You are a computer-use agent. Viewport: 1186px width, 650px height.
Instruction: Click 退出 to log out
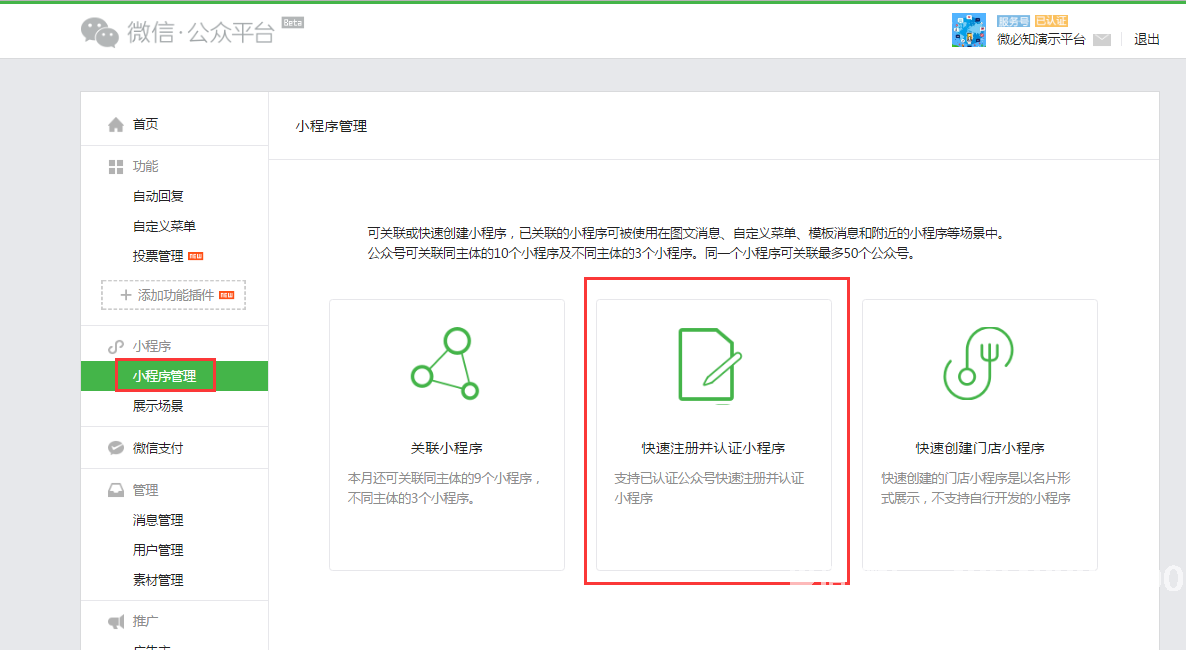pyautogui.click(x=1147, y=40)
